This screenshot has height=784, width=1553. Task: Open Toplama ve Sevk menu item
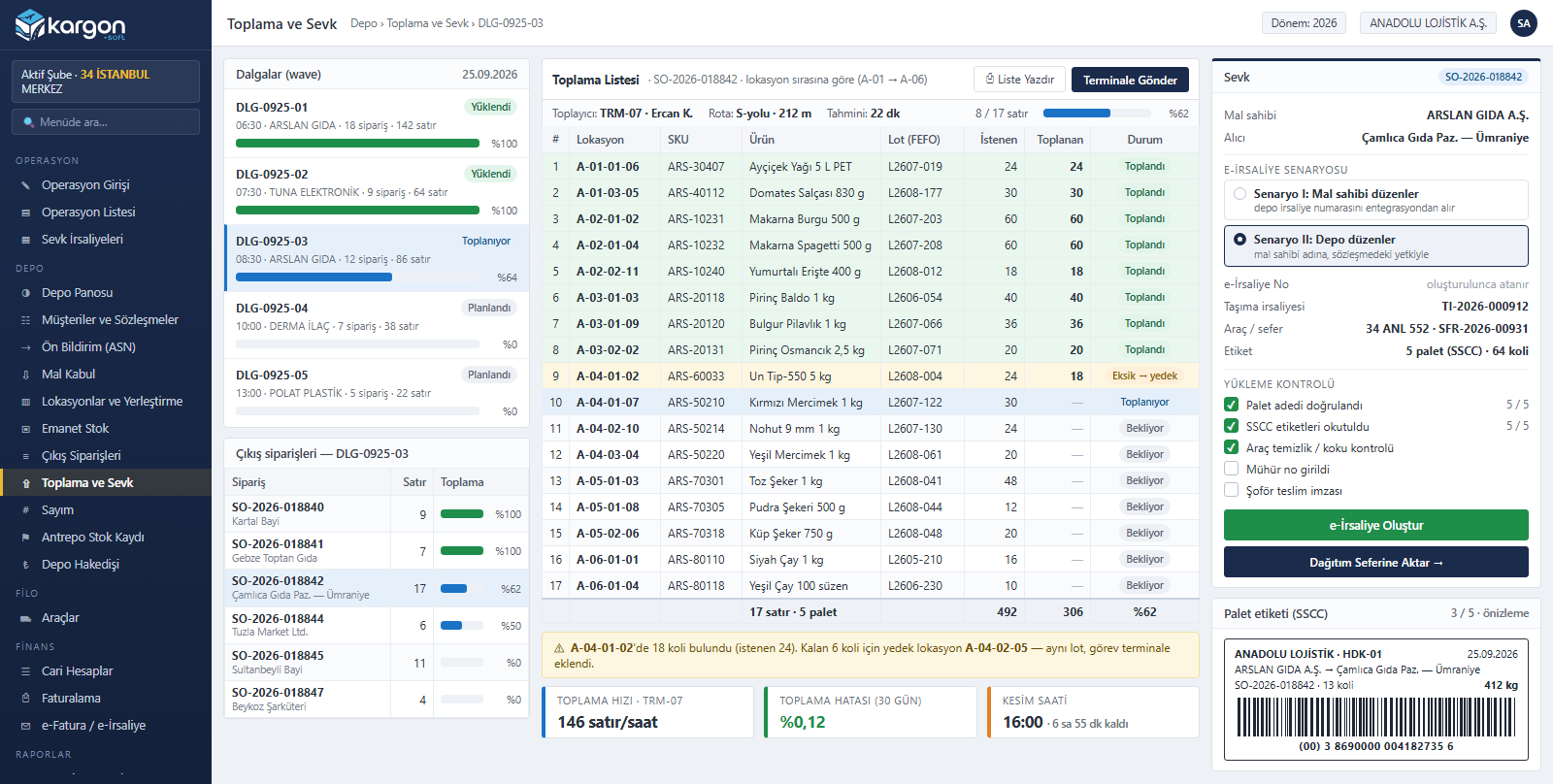click(x=106, y=483)
